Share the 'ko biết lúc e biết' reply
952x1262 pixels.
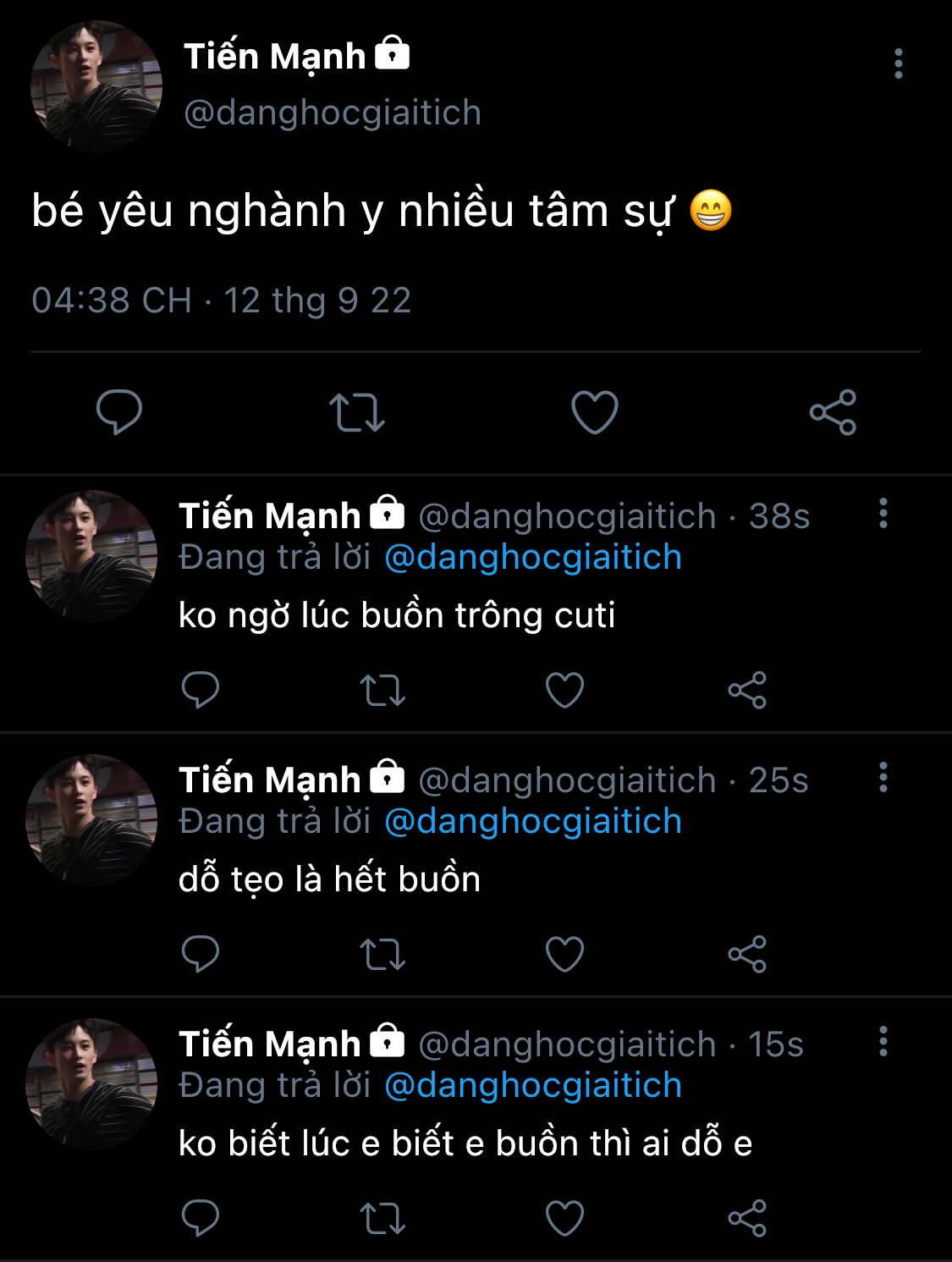tap(746, 1218)
